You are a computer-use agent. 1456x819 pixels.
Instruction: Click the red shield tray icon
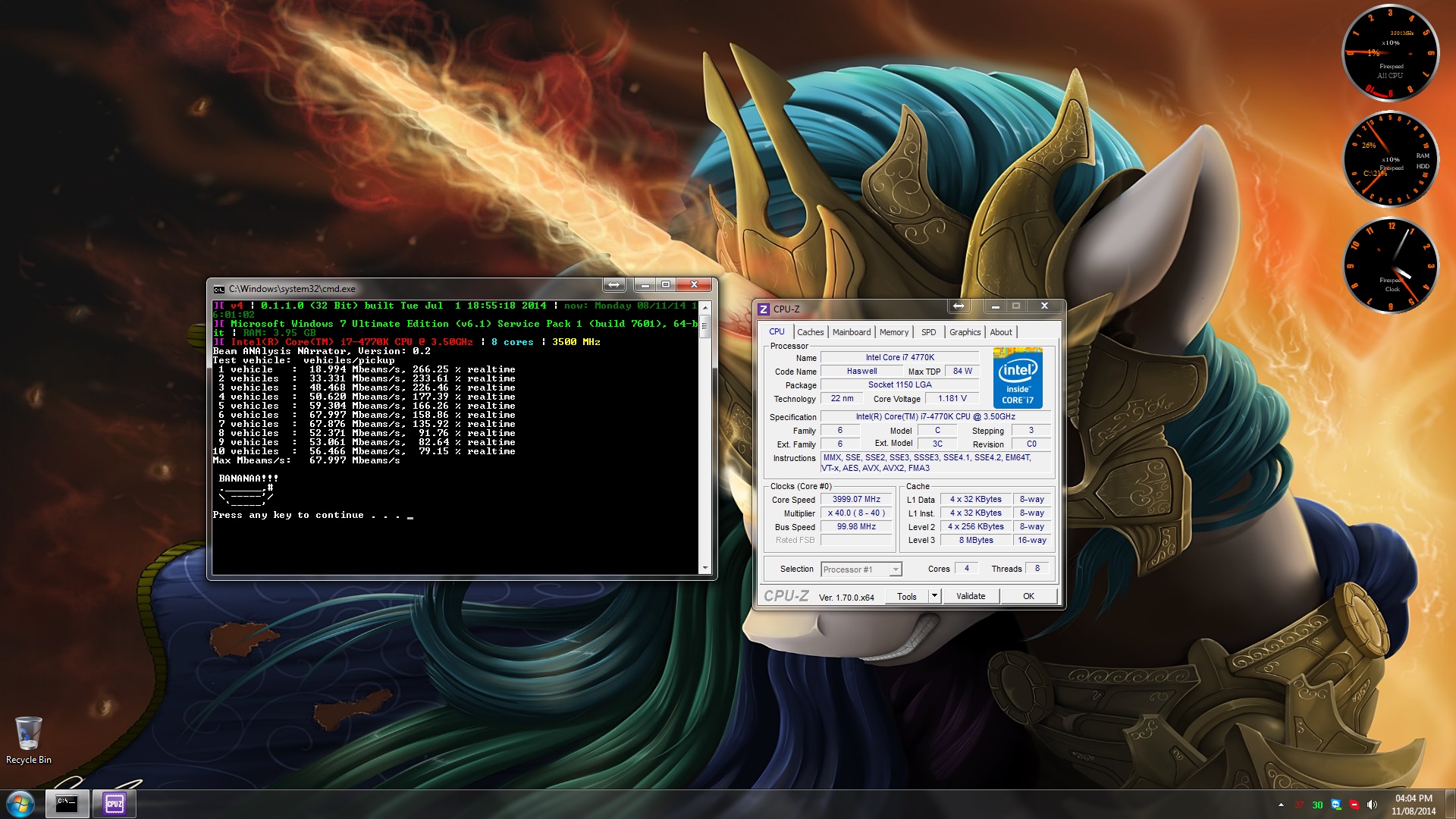[x=1354, y=805]
